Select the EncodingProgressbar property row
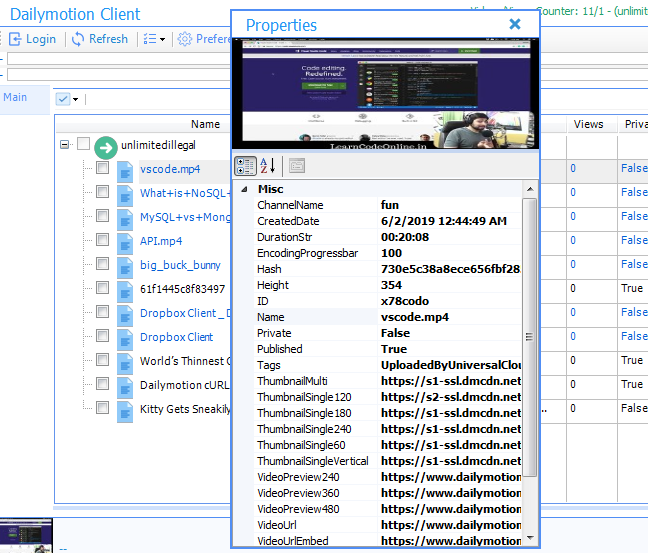Viewport: 648px width, 553px height. (388, 253)
